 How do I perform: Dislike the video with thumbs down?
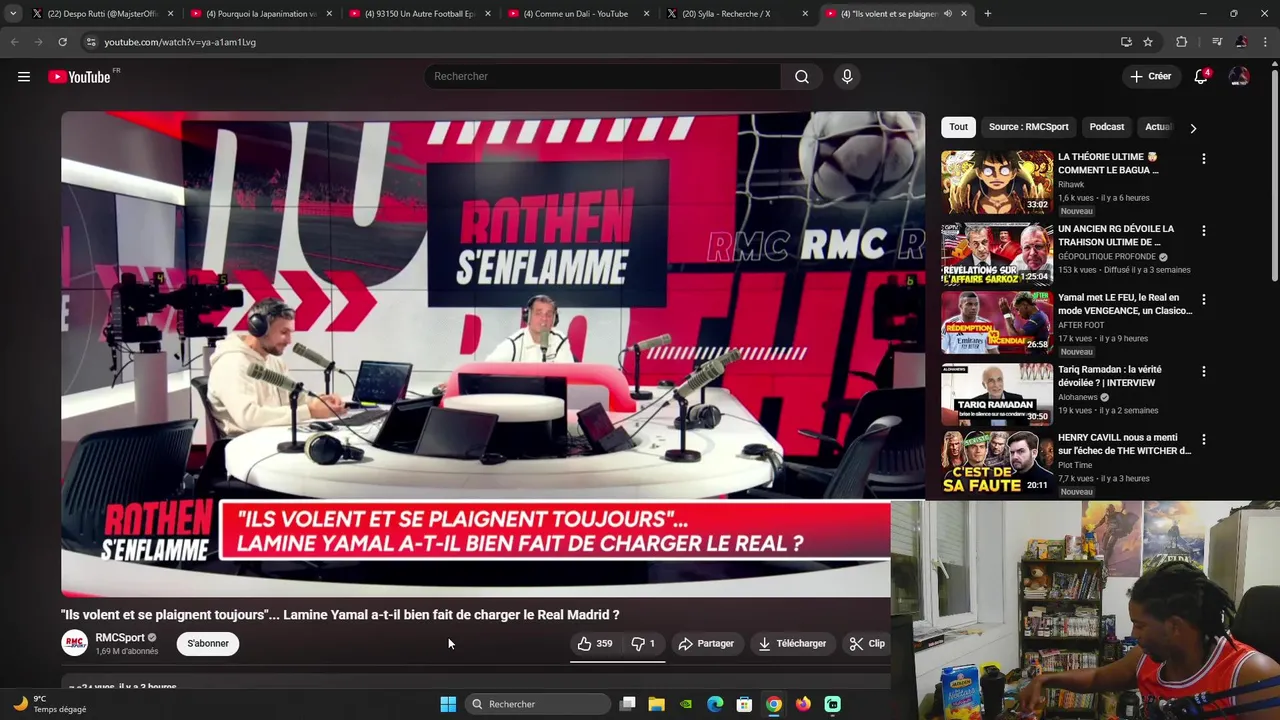click(x=643, y=644)
